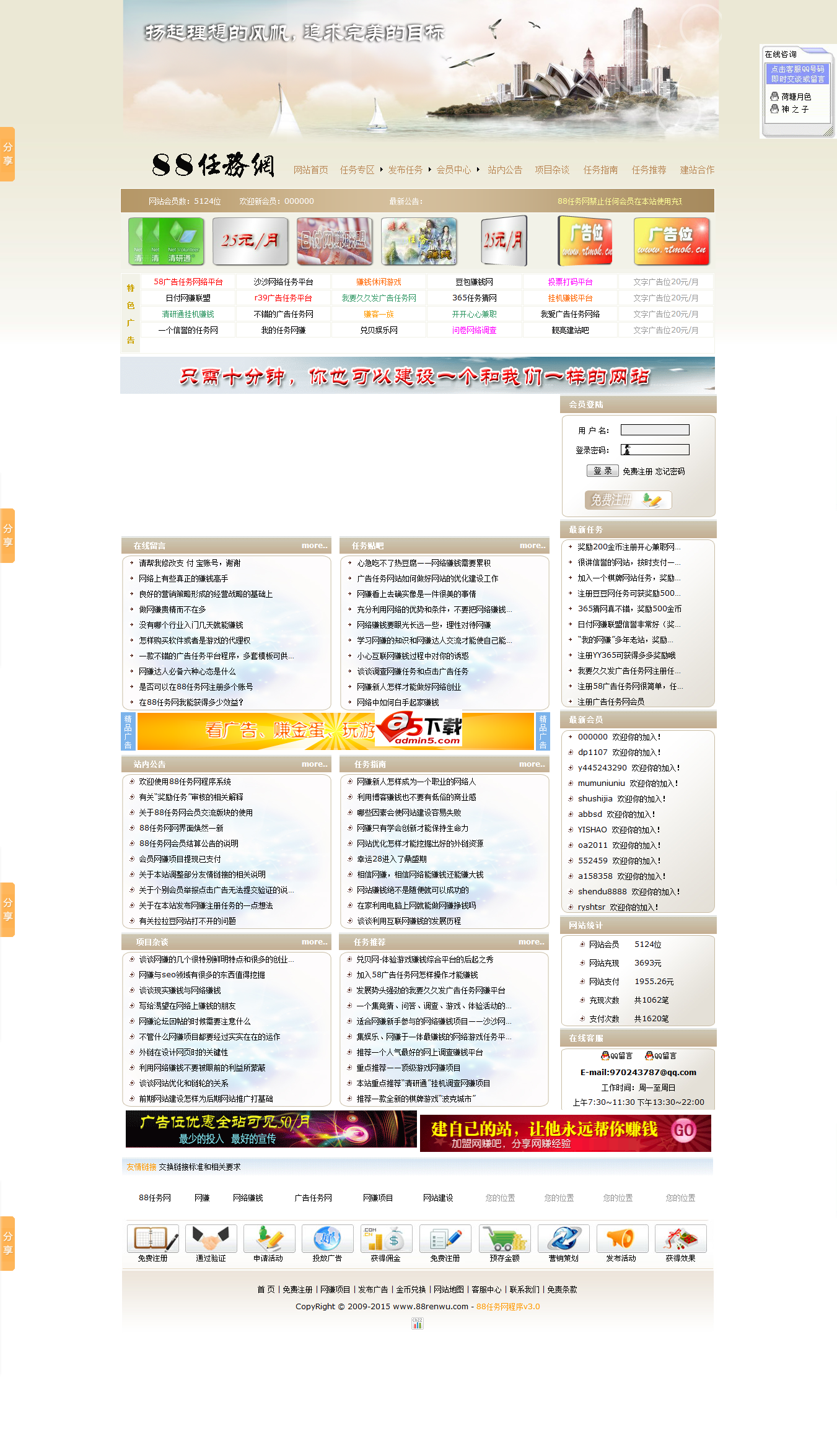This screenshot has height=1456, width=837.
Task: Open the article 网络中如何白手起家赚钱
Action: (398, 702)
